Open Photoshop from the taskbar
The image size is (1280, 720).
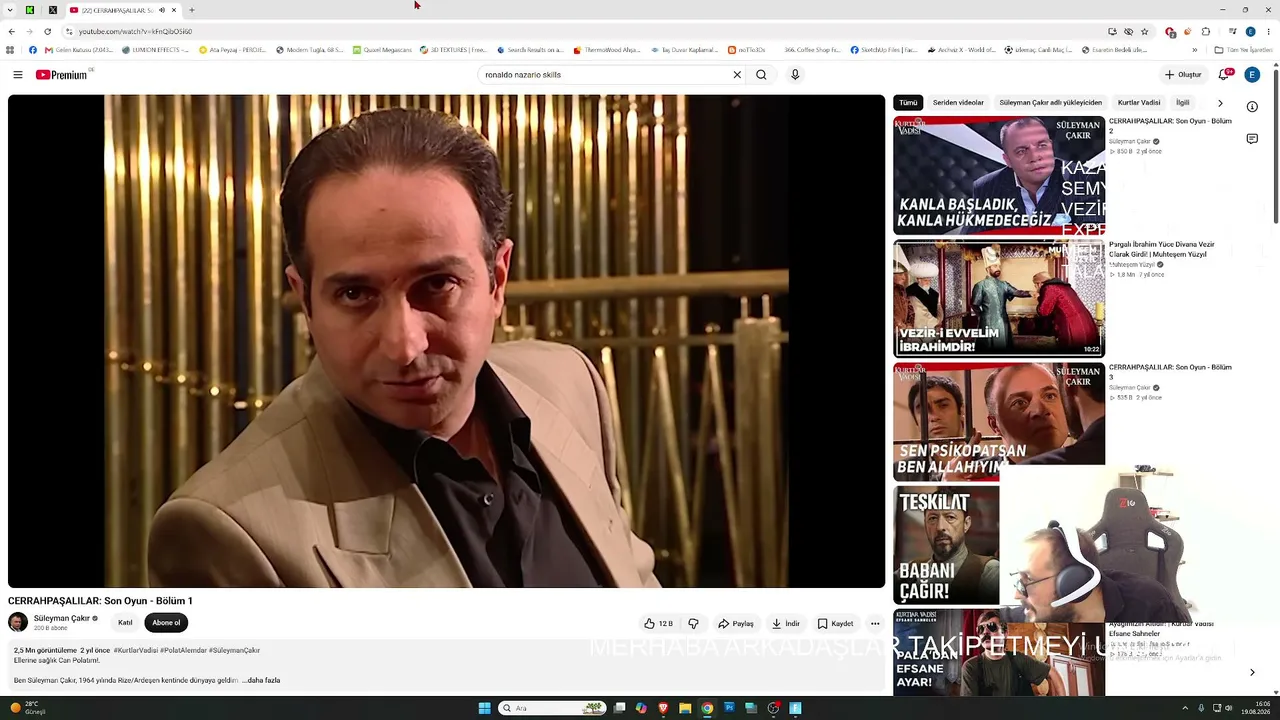click(729, 708)
